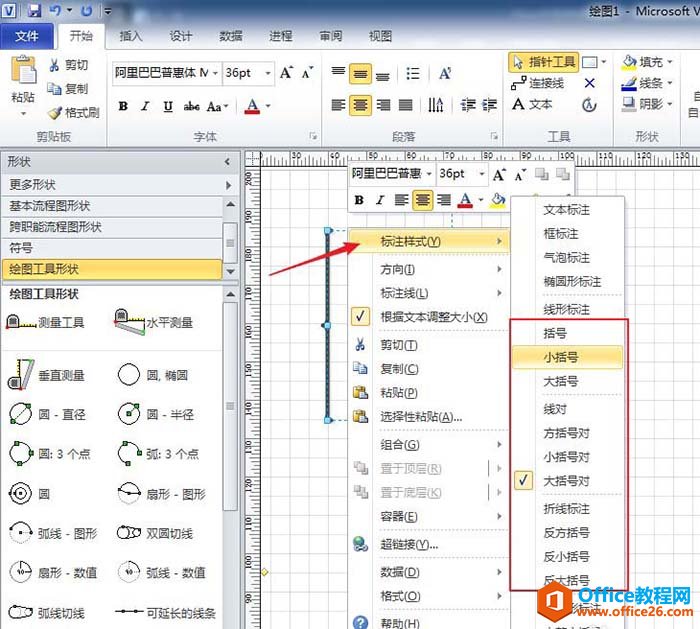The width and height of the screenshot is (700, 629).
Task: Click the Format Painter (格式刷) brush
Action: pos(54,112)
